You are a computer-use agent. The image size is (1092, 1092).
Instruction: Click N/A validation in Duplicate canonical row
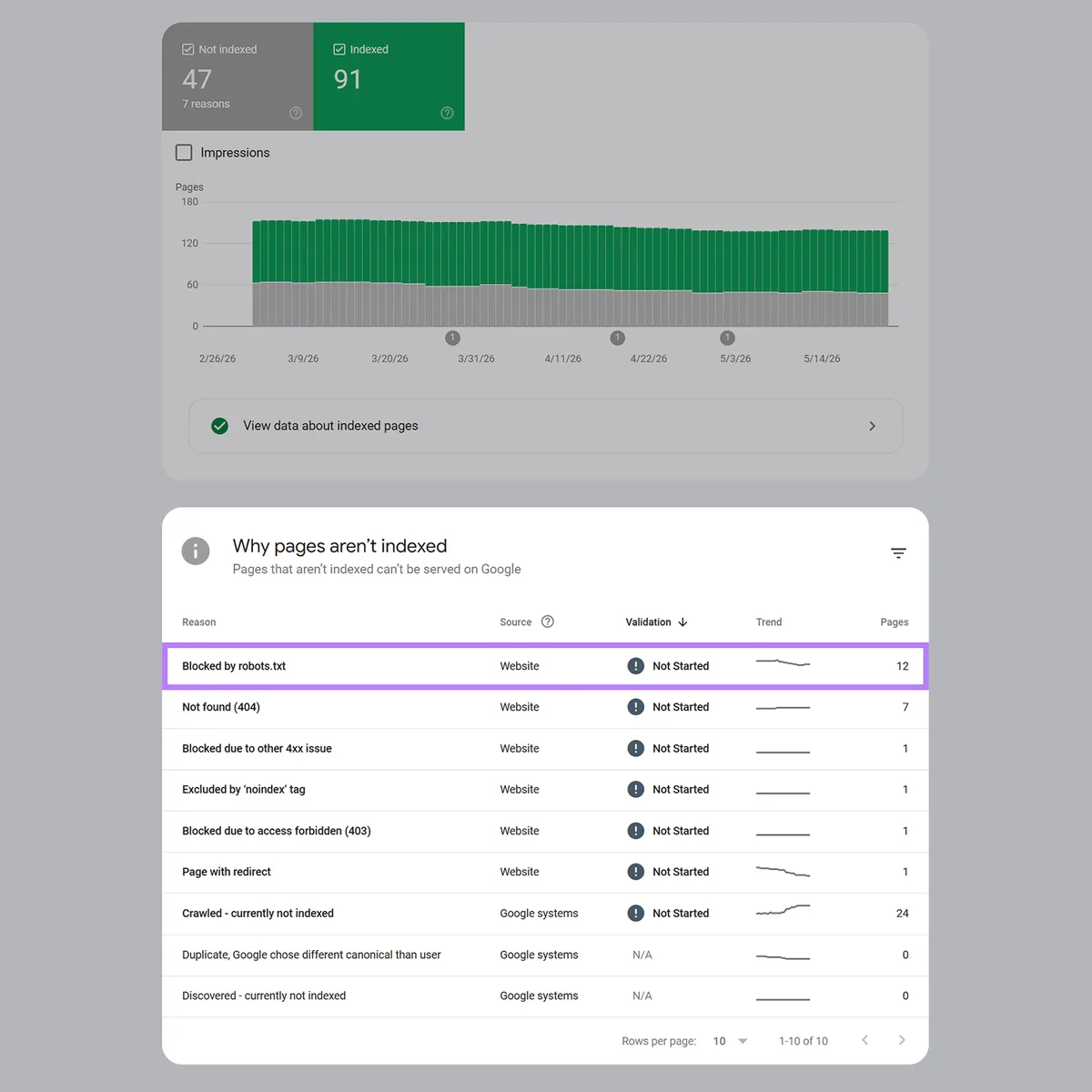pos(642,955)
